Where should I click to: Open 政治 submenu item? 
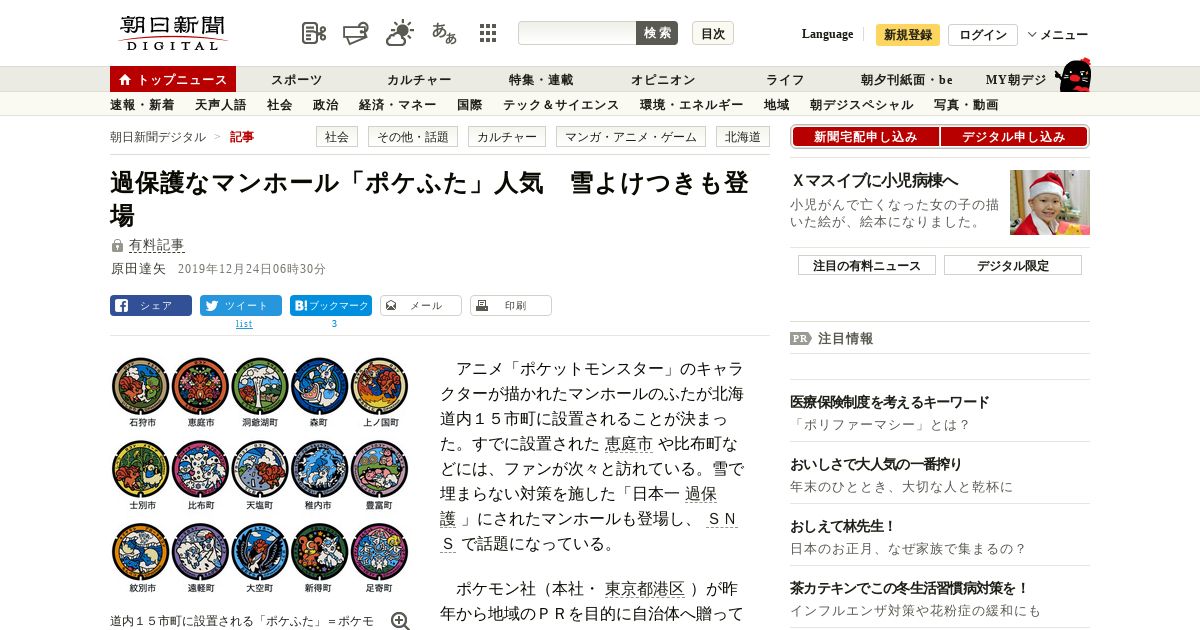325,104
